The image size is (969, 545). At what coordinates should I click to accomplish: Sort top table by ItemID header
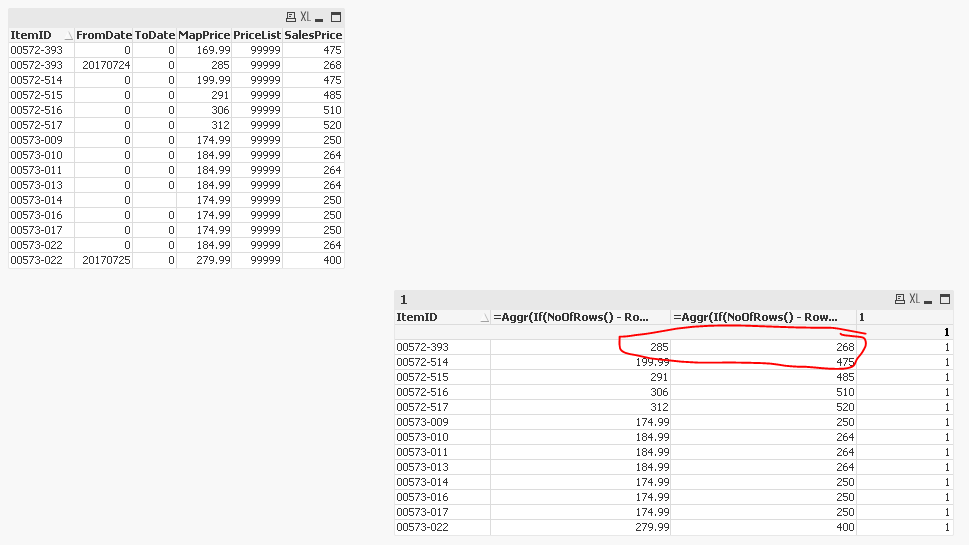pos(41,35)
